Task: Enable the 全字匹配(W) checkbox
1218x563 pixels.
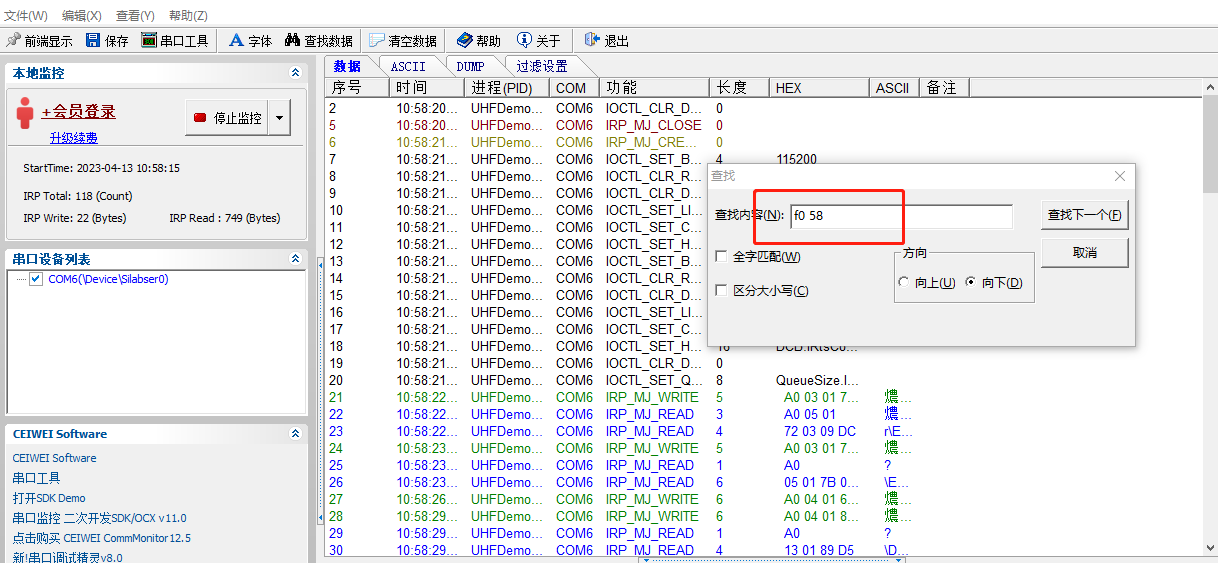Action: click(722, 257)
